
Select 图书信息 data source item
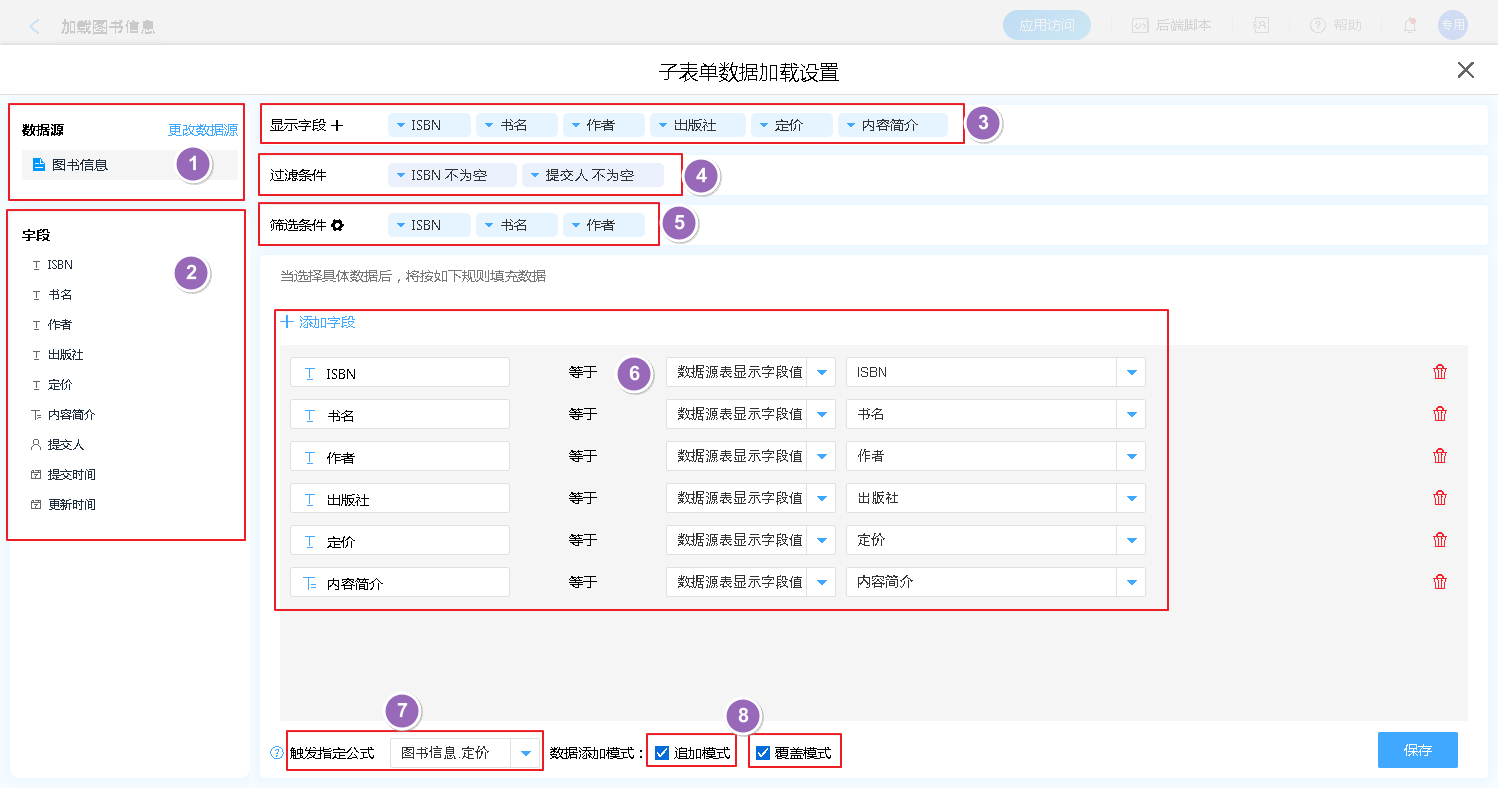80,165
